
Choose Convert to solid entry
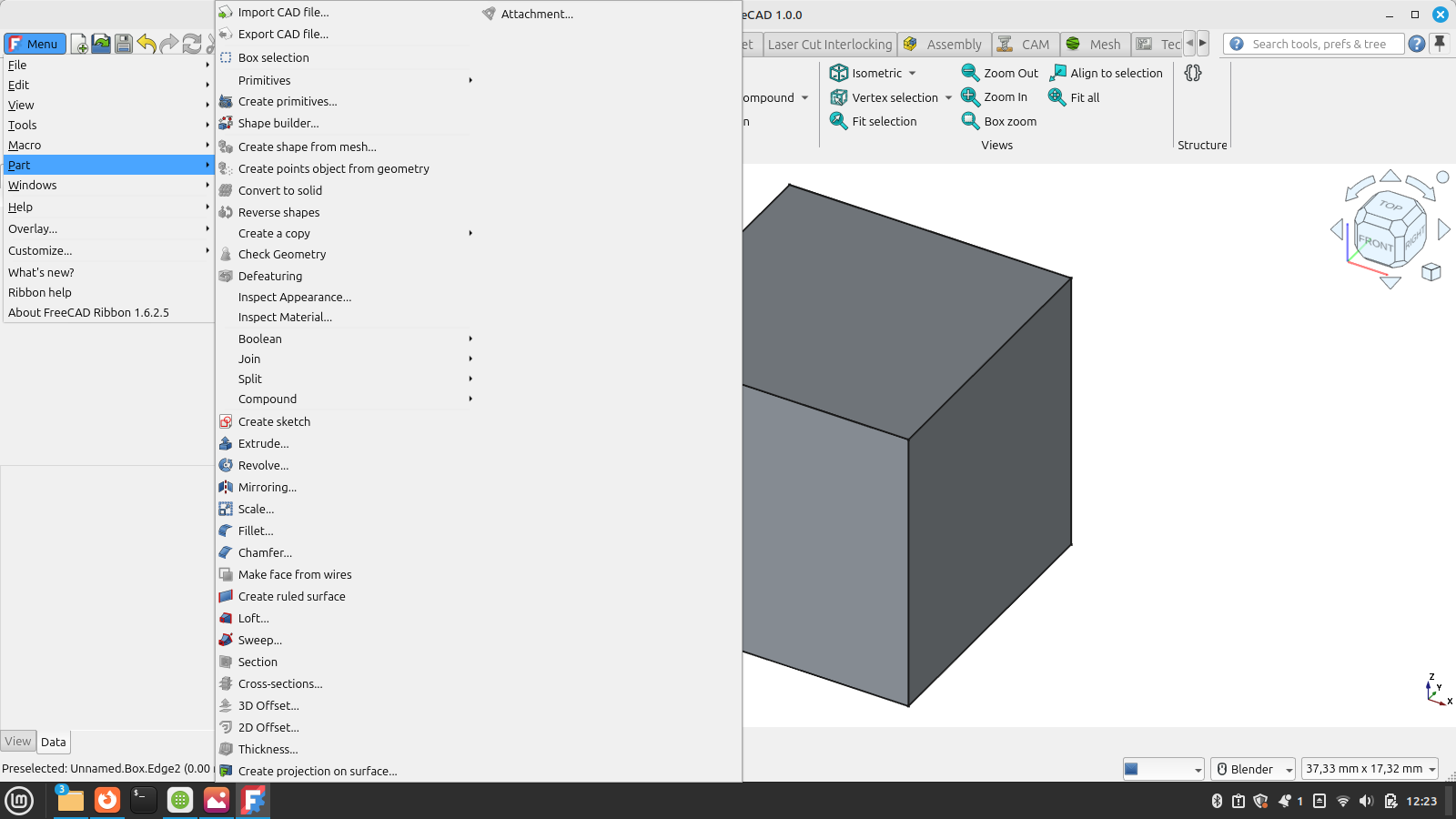tap(280, 190)
